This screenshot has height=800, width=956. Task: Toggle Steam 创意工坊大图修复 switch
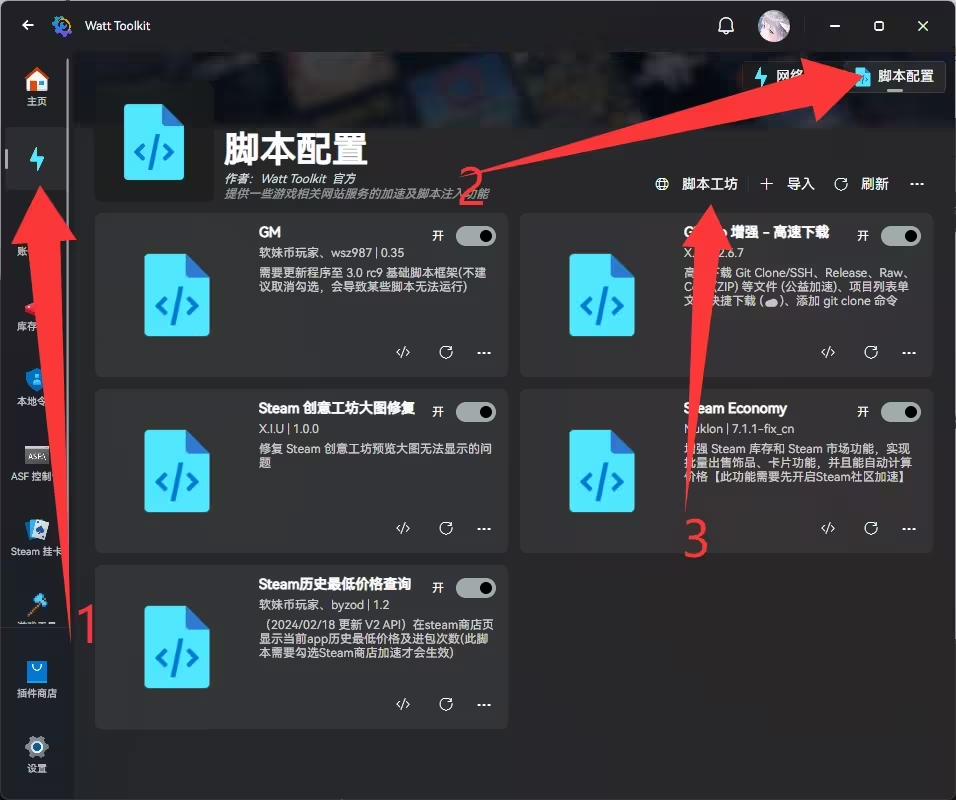tap(476, 412)
